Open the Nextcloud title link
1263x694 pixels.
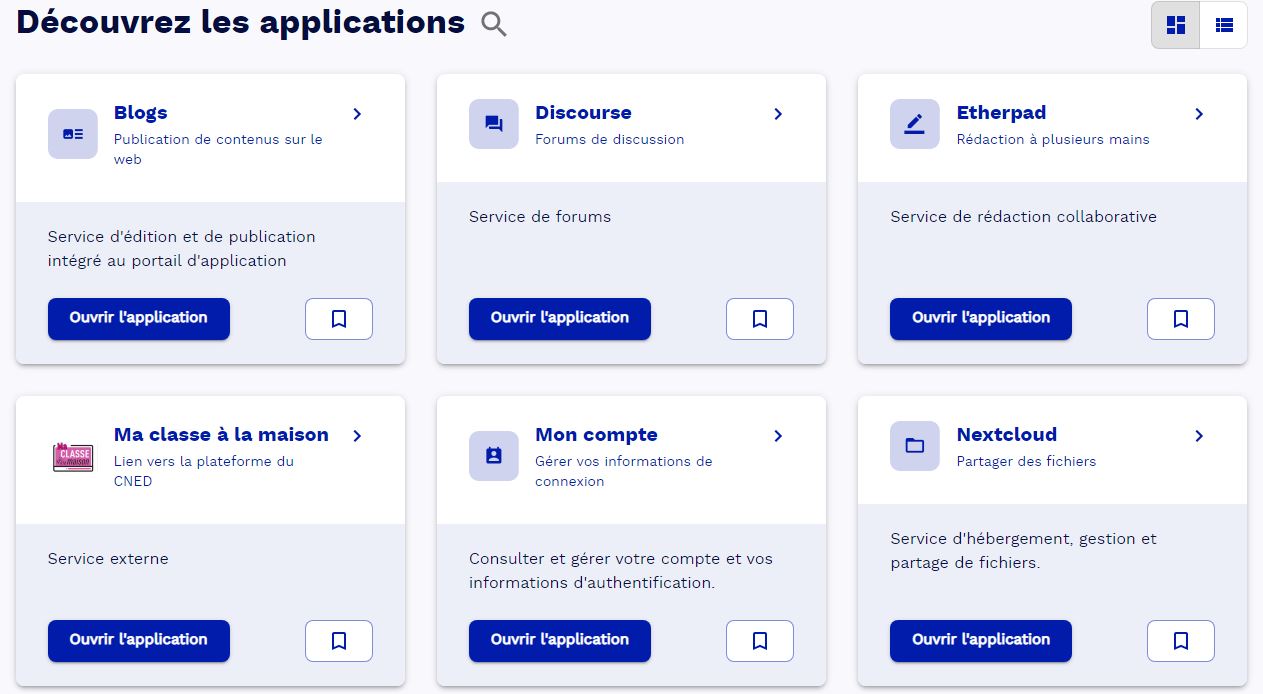coord(1006,435)
